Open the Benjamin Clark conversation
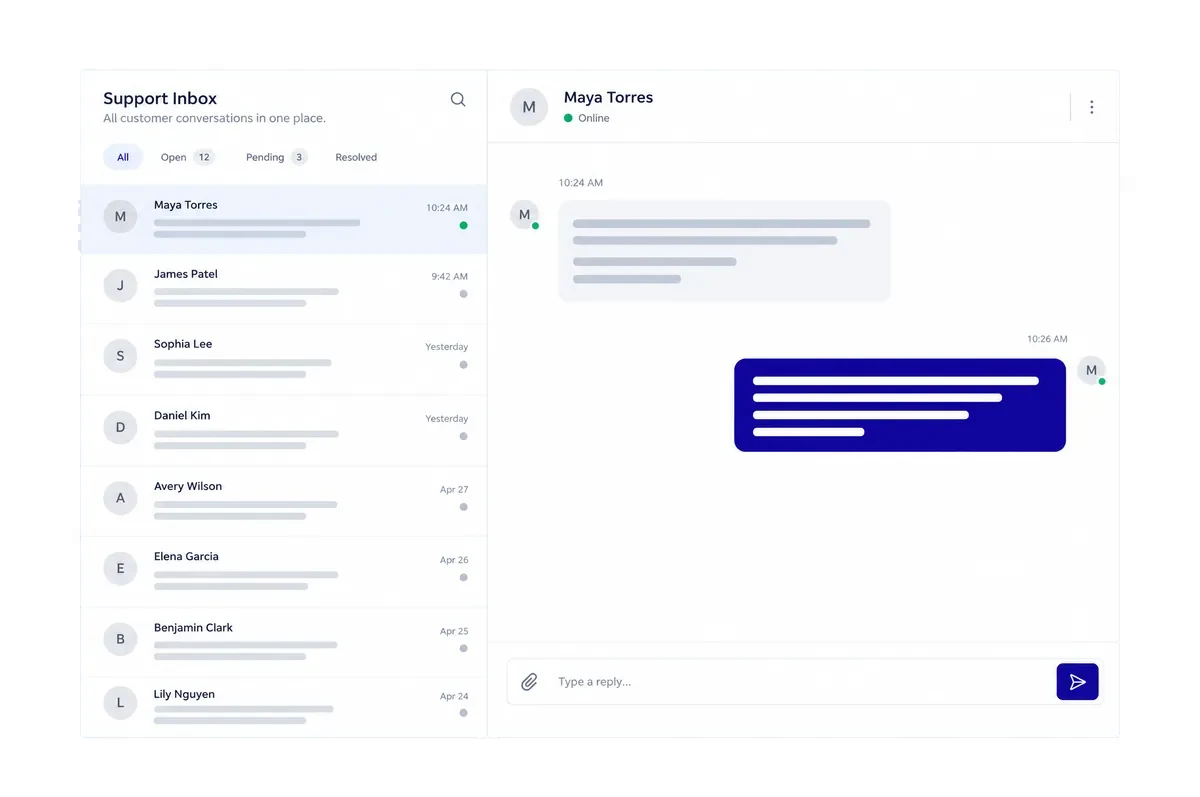 284,642
